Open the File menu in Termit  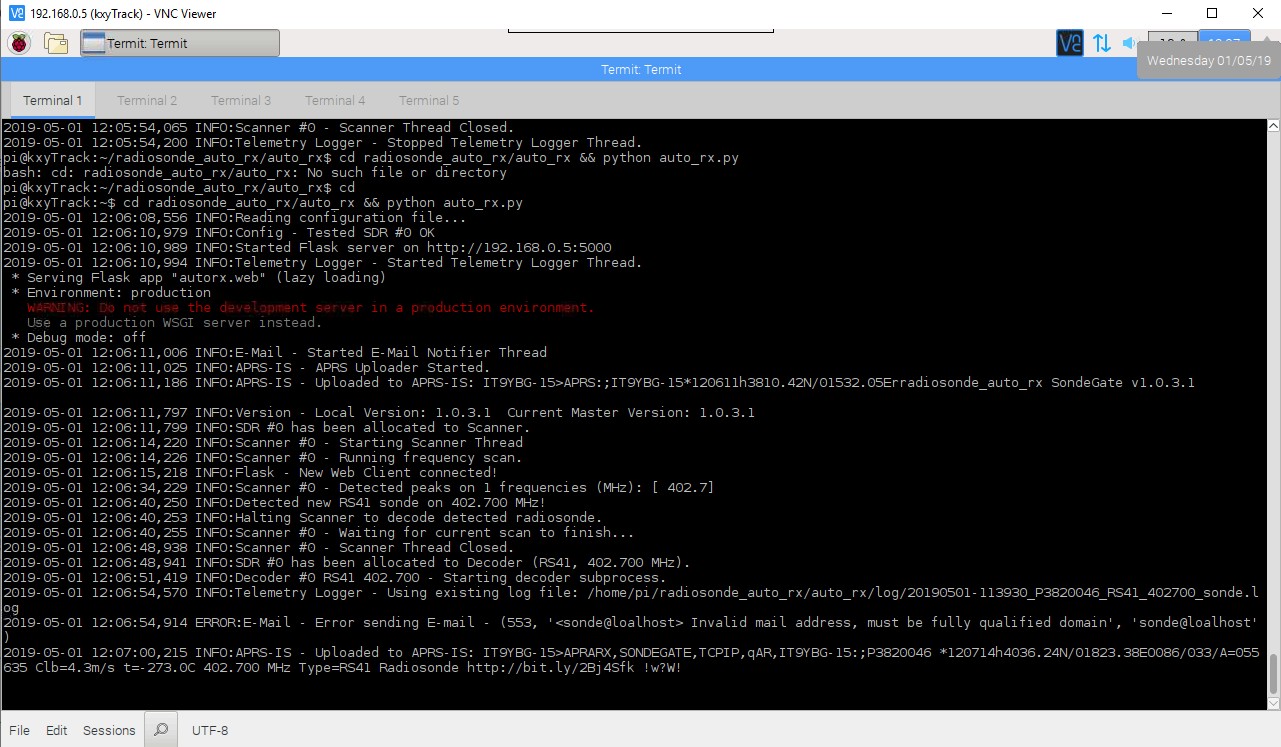(19, 730)
